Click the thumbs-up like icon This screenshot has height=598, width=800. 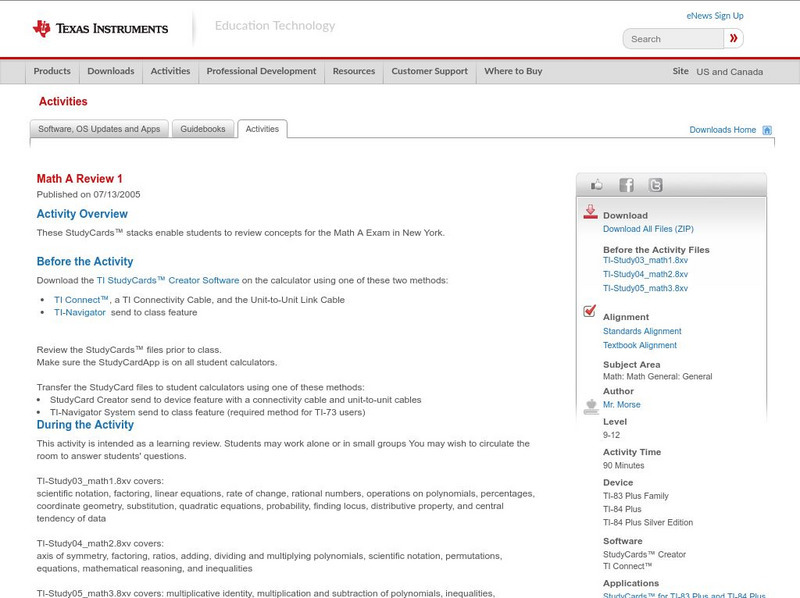pyautogui.click(x=596, y=185)
